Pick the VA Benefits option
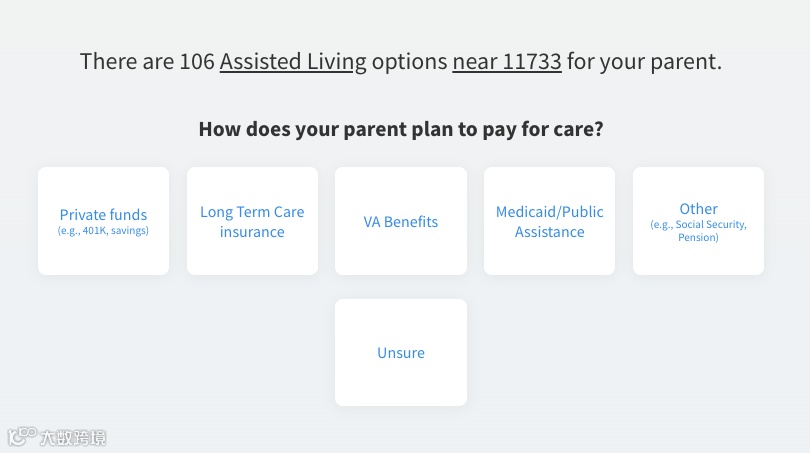This screenshot has height=453, width=810. click(x=401, y=221)
